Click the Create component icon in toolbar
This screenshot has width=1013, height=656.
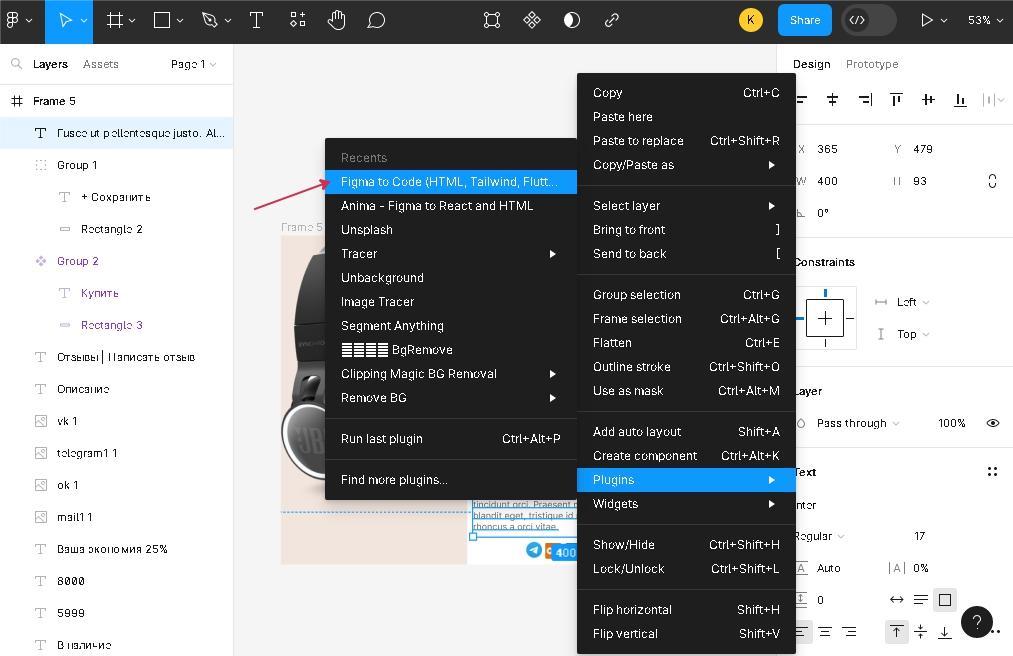click(x=532, y=20)
